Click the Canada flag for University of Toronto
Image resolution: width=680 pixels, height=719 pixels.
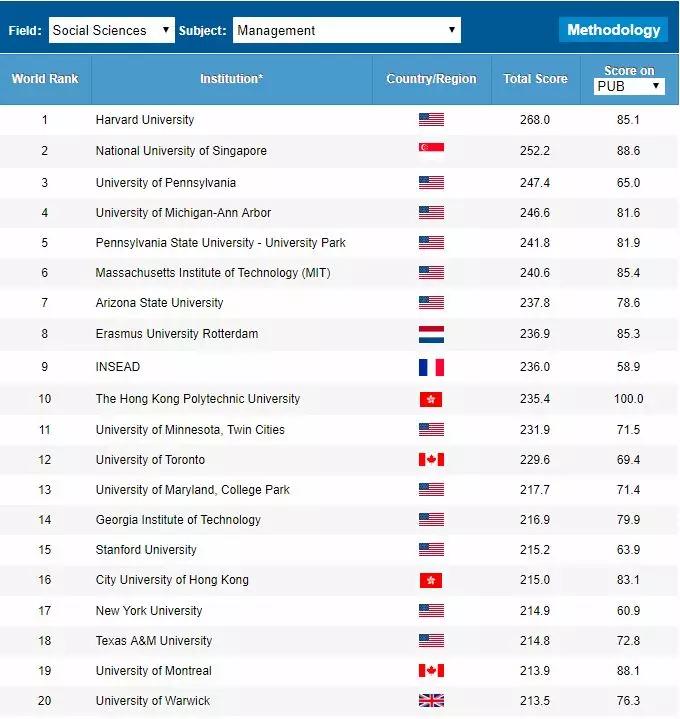[431, 459]
